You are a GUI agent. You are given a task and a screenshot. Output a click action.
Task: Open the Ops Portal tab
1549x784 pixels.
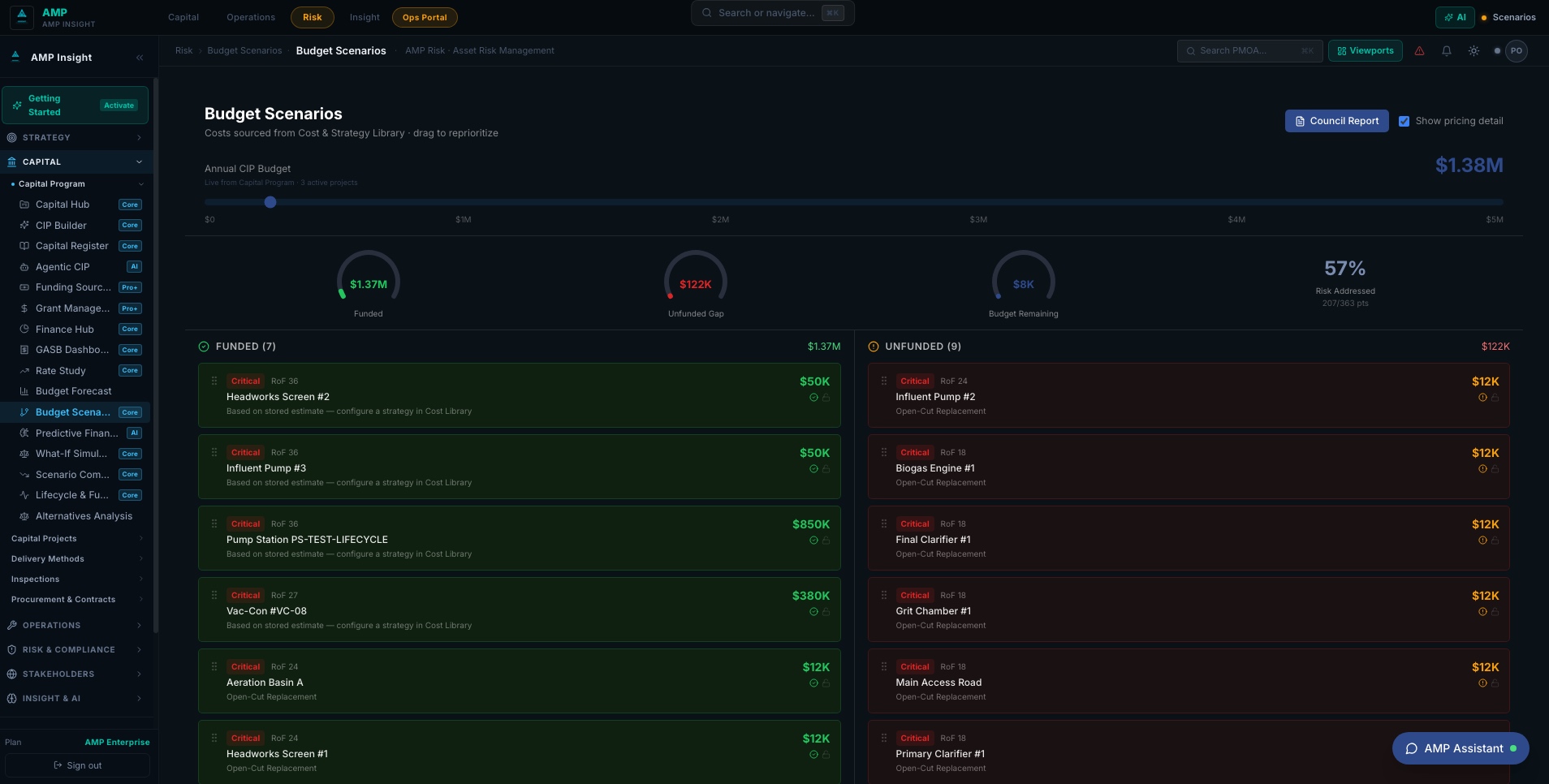pos(425,17)
